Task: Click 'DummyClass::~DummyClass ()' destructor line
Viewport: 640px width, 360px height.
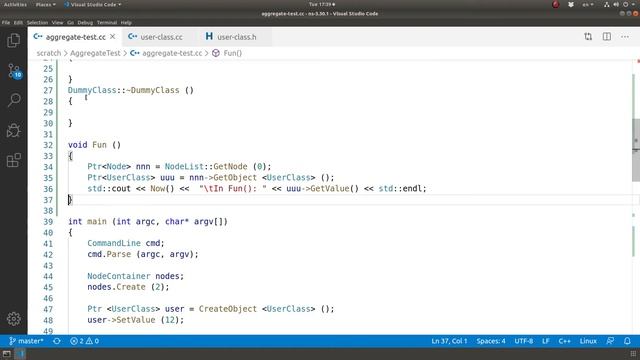Action: 131,90
